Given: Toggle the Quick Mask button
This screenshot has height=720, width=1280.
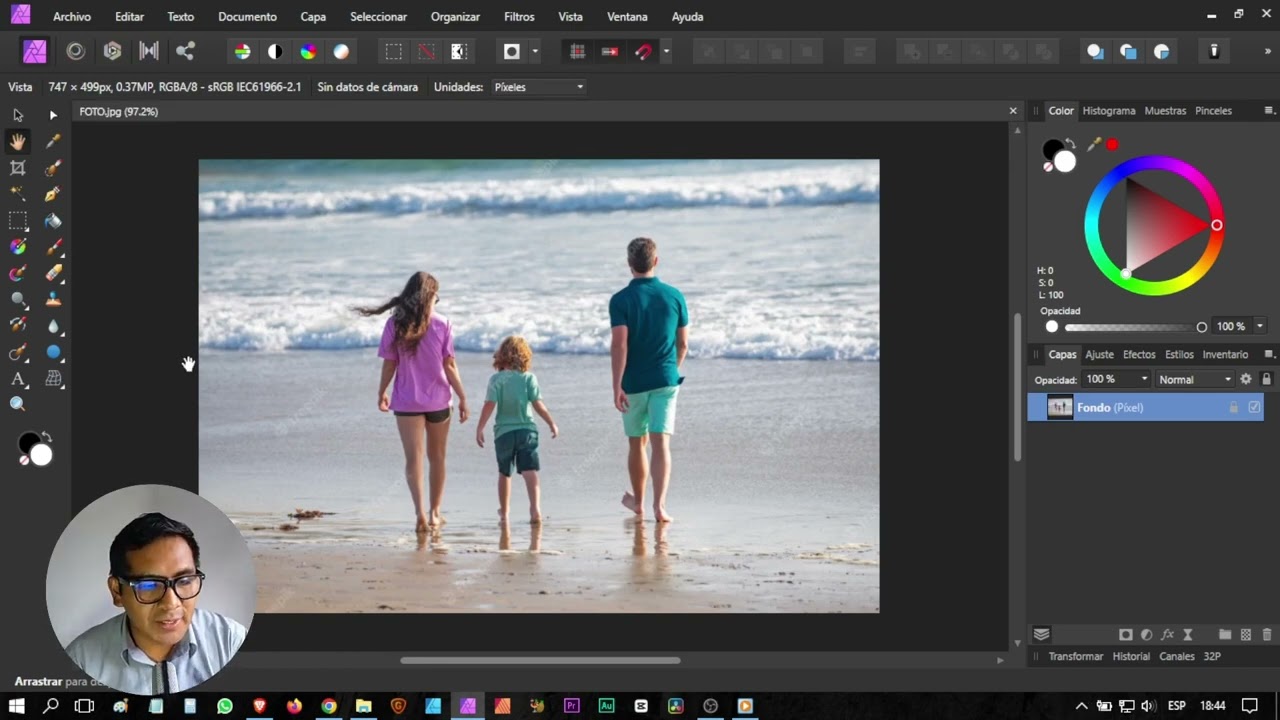Looking at the screenshot, I should tap(512, 52).
